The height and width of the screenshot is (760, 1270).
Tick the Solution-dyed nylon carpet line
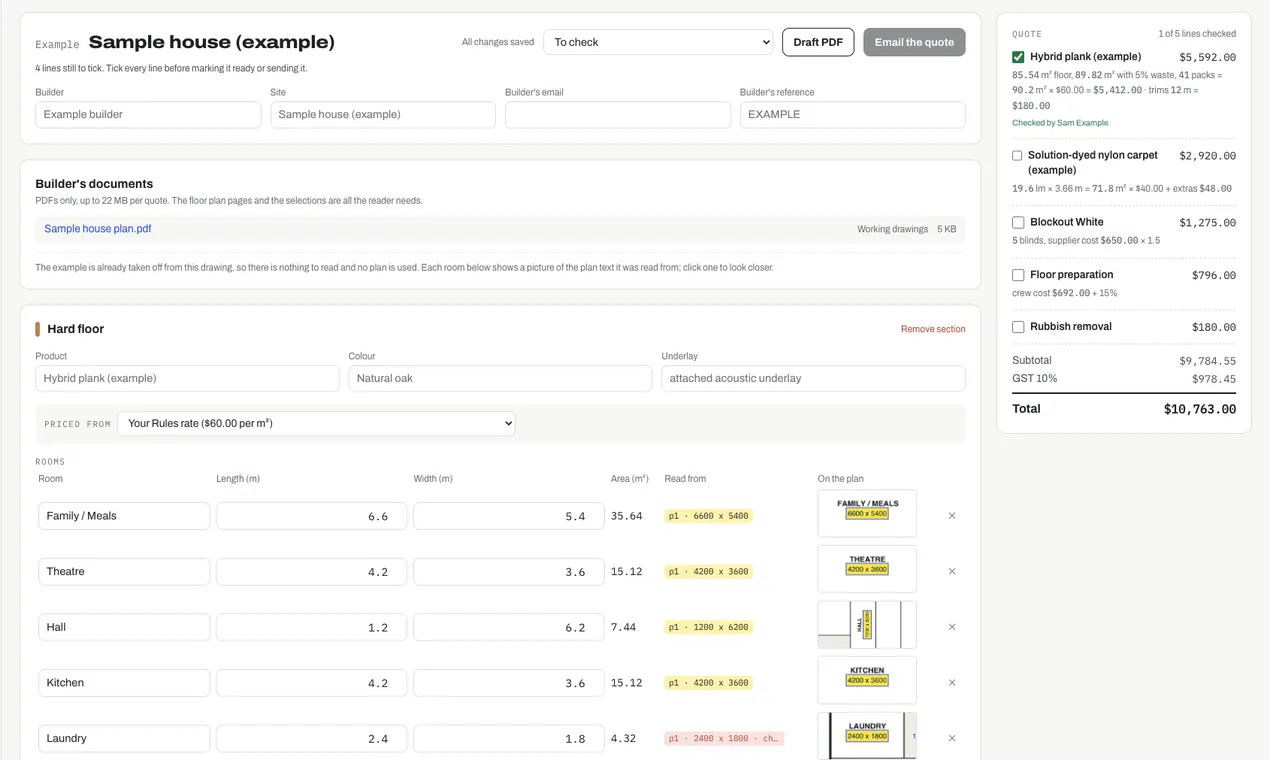[1017, 156]
